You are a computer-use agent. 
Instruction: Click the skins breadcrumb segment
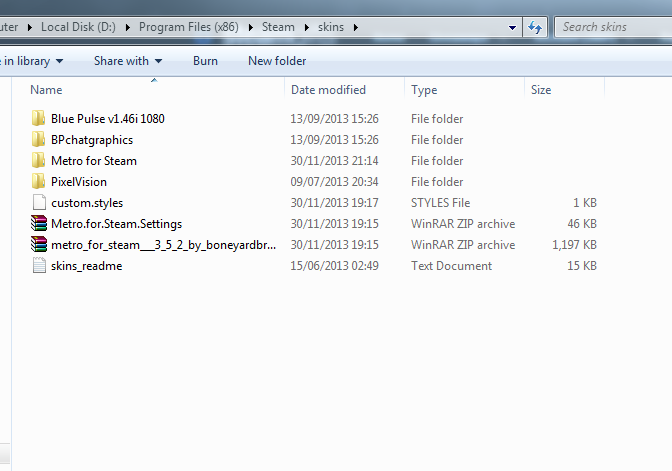click(x=330, y=27)
